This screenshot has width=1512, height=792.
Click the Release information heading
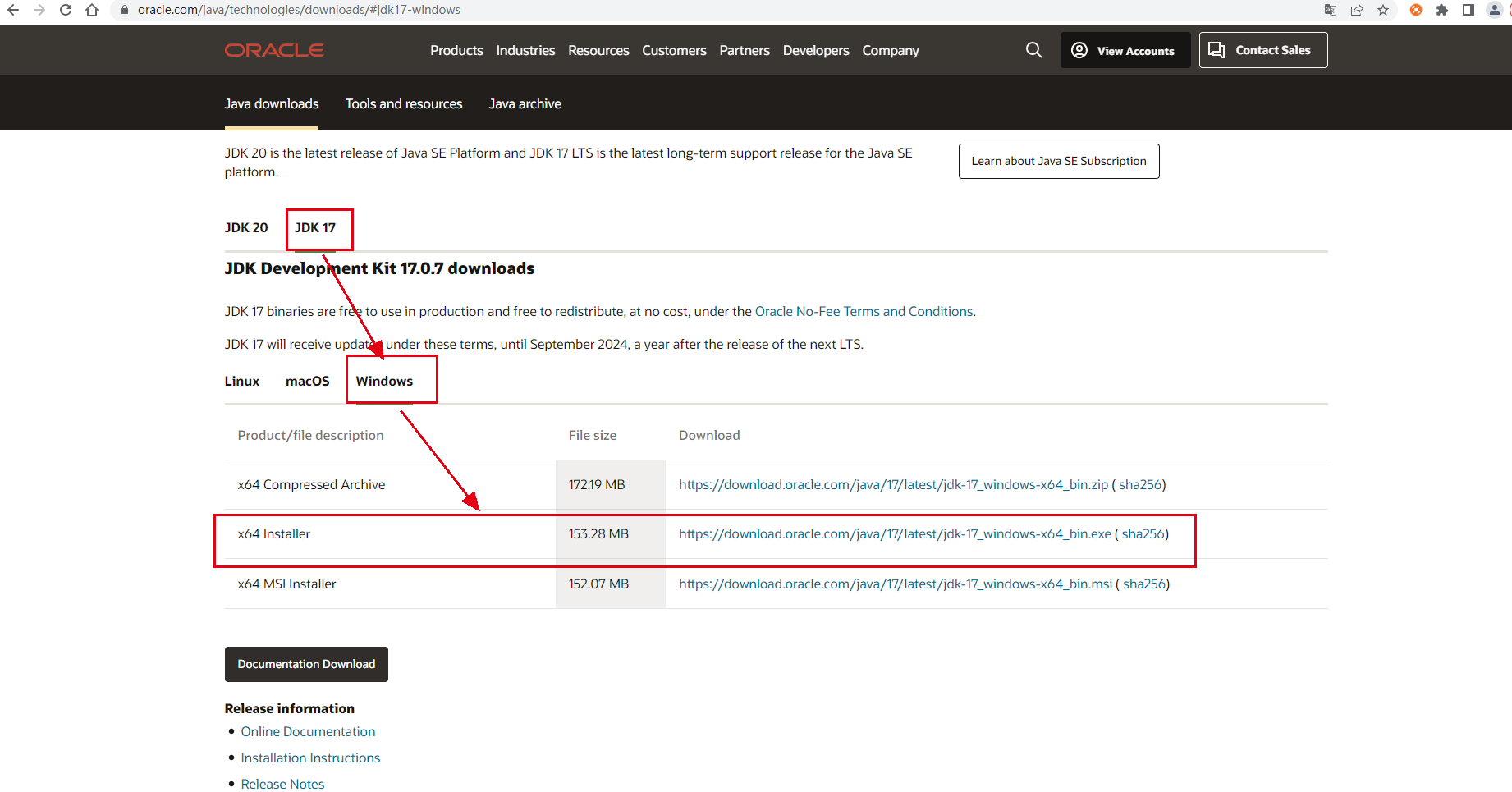pos(290,708)
